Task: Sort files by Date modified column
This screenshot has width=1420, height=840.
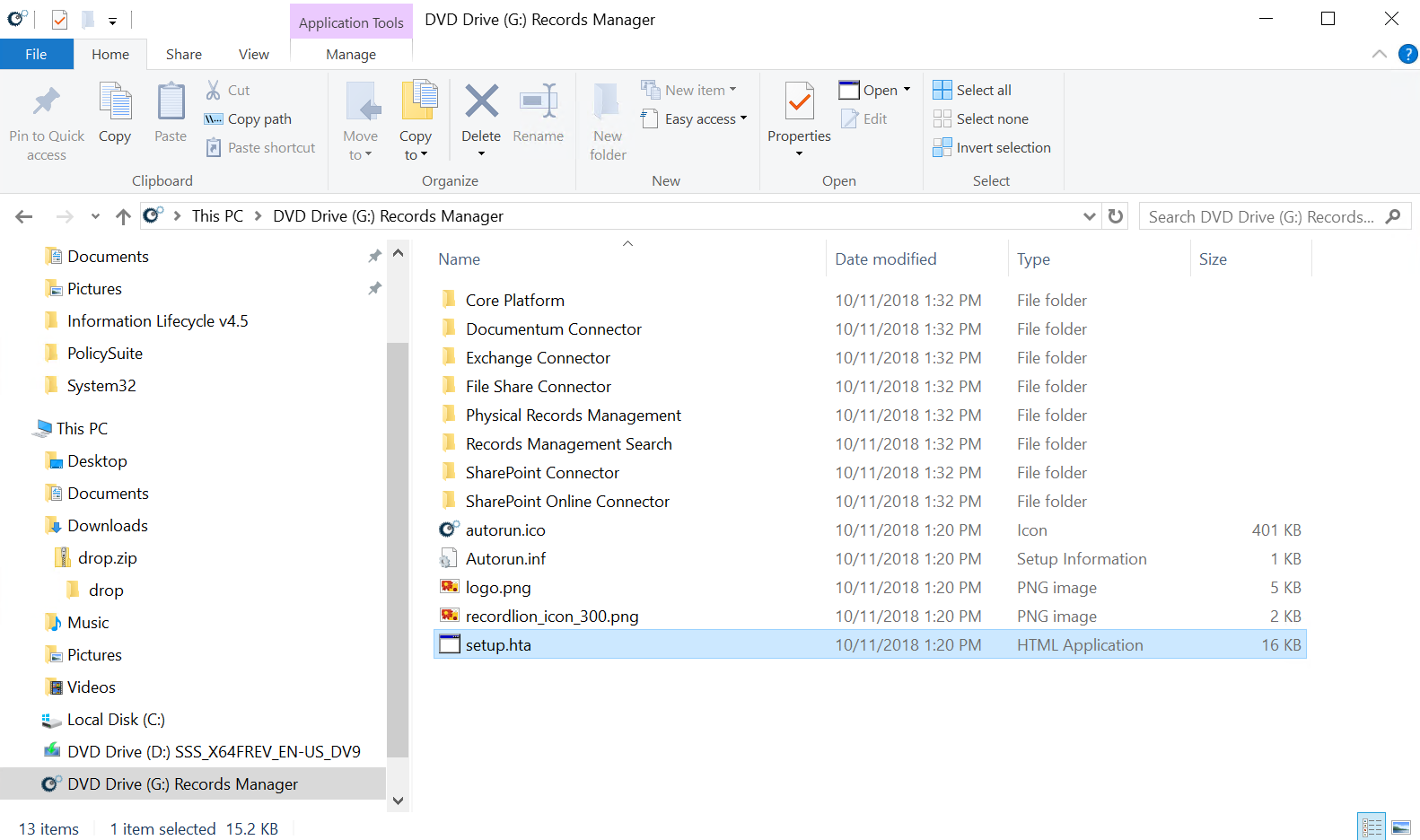Action: [885, 258]
